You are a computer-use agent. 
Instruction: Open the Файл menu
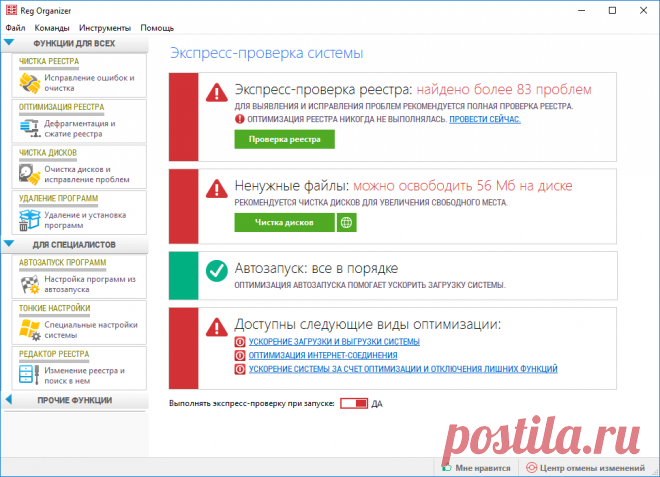tap(15, 28)
